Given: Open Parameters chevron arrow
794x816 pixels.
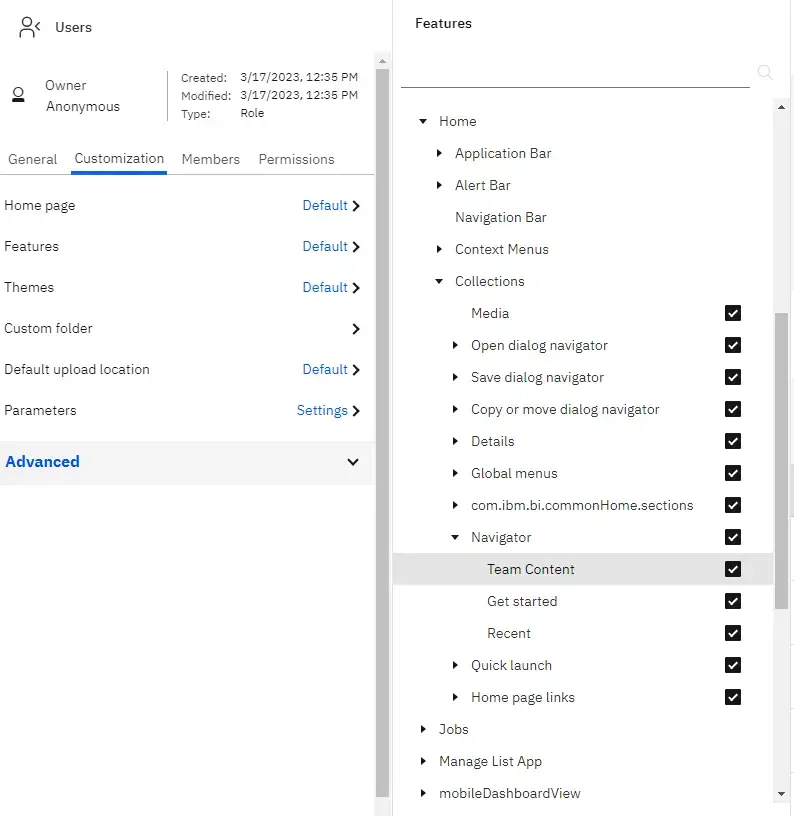Looking at the screenshot, I should point(356,411).
